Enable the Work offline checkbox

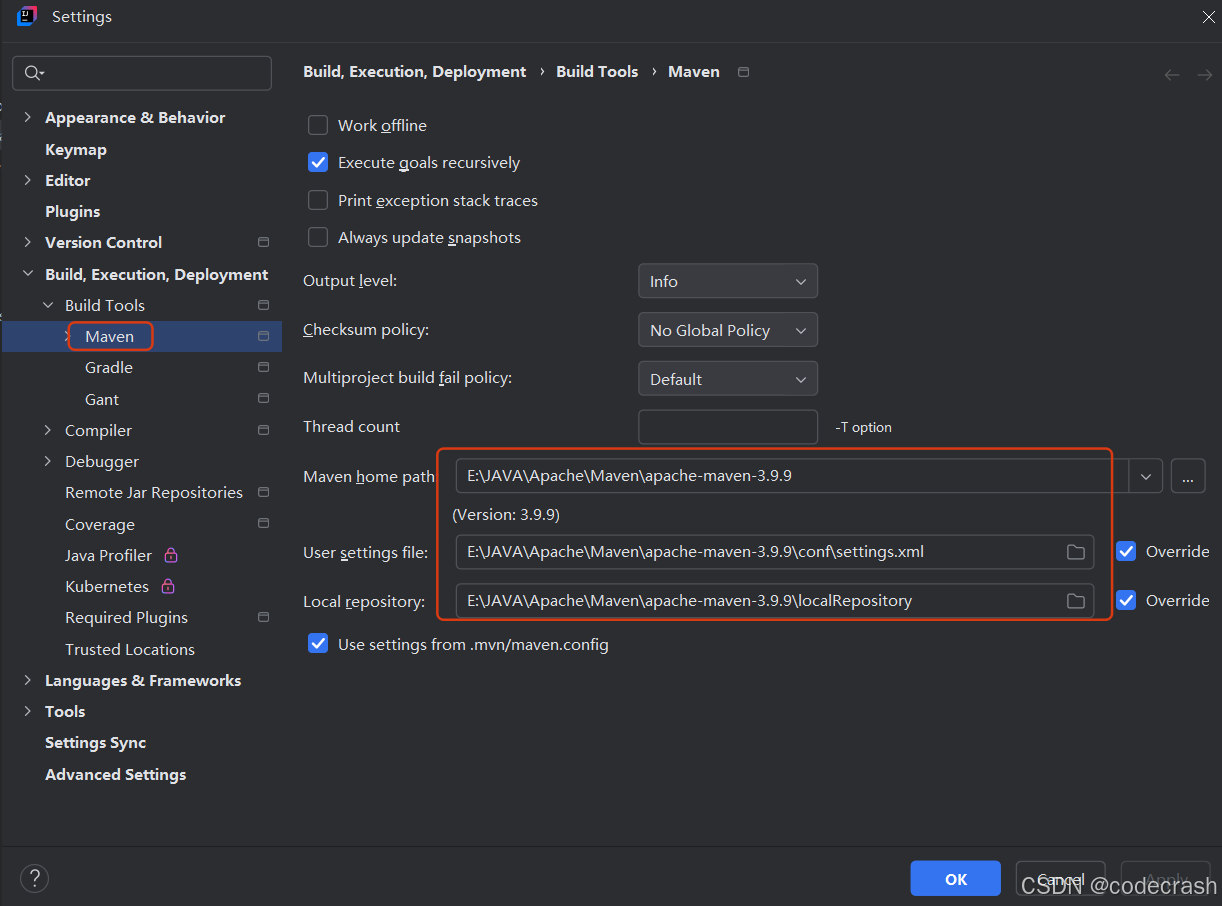coord(318,125)
